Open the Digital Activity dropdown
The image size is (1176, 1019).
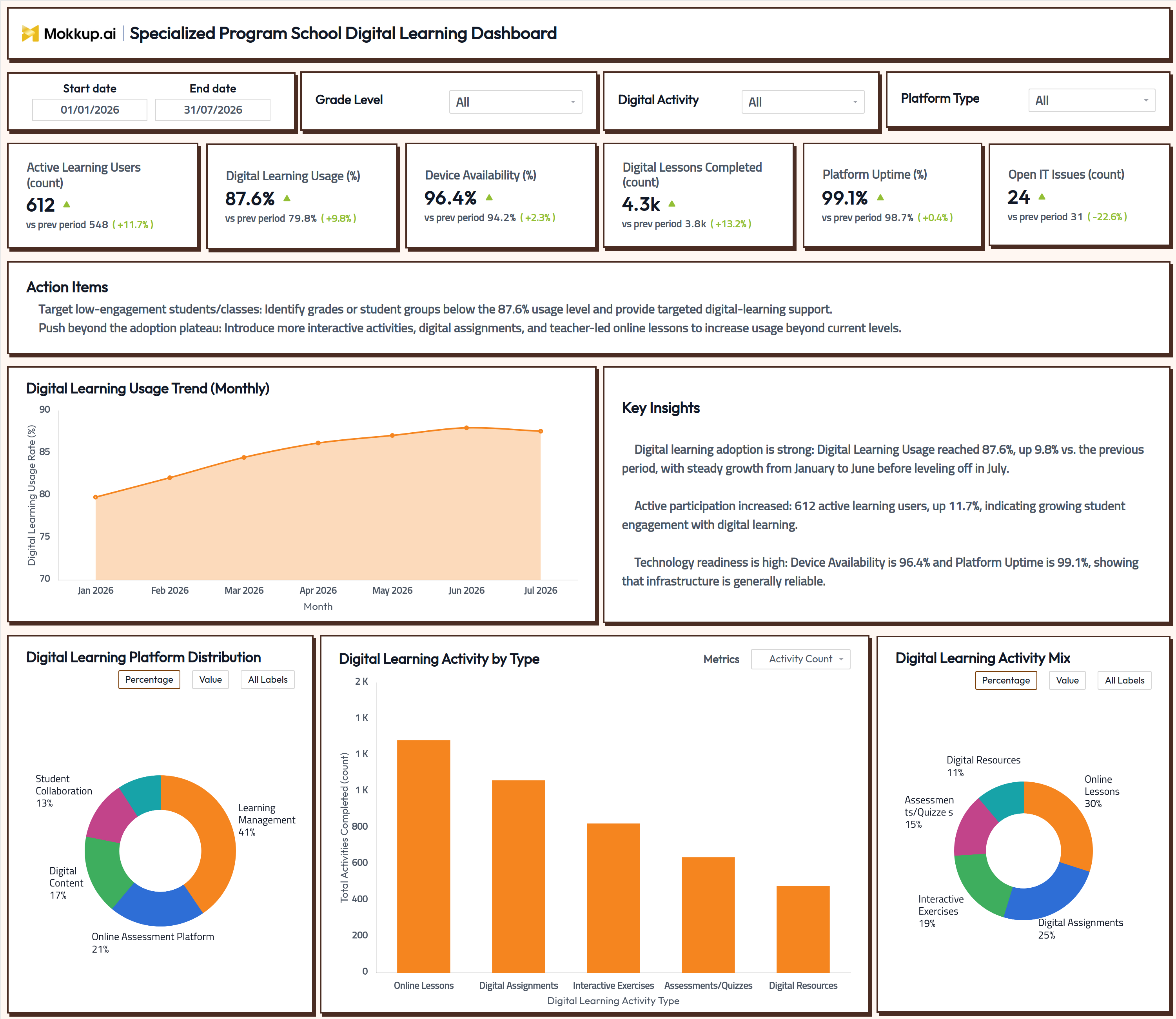pyautogui.click(x=802, y=102)
